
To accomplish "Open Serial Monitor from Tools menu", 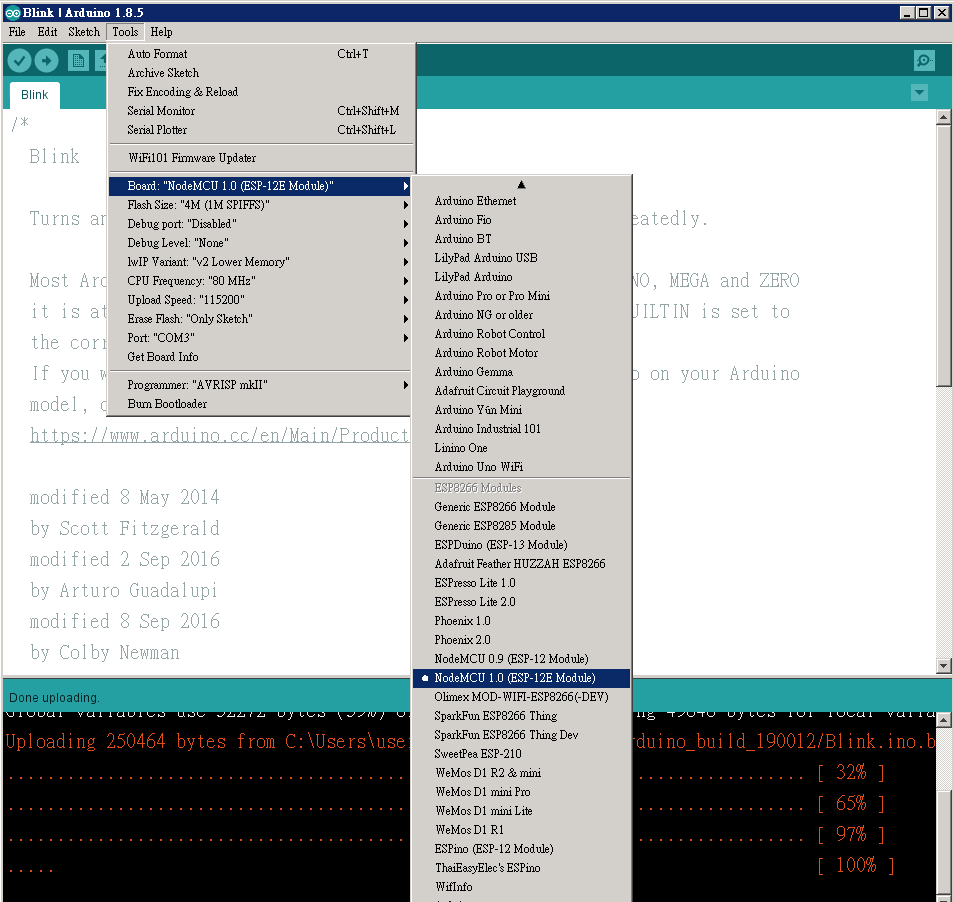I will click(260, 111).
